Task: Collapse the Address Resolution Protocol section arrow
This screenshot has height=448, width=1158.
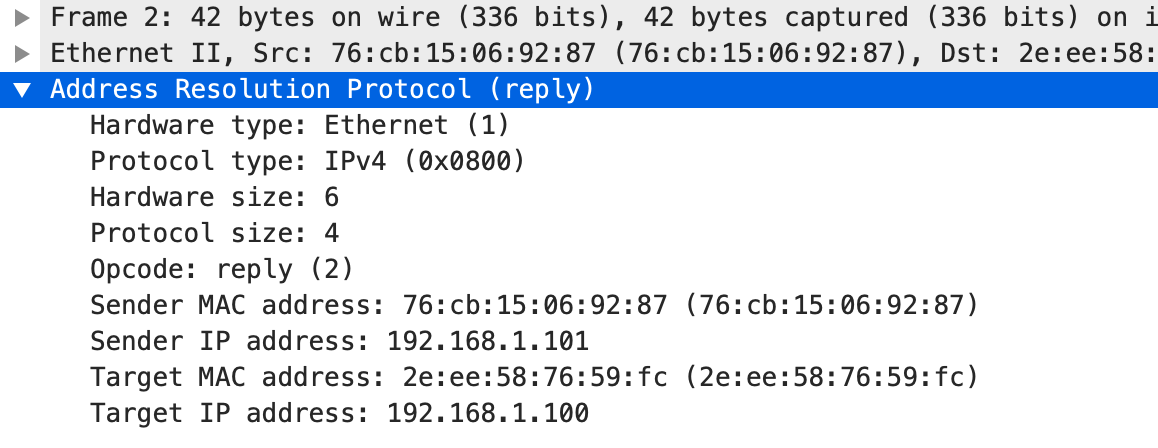Action: [22, 89]
